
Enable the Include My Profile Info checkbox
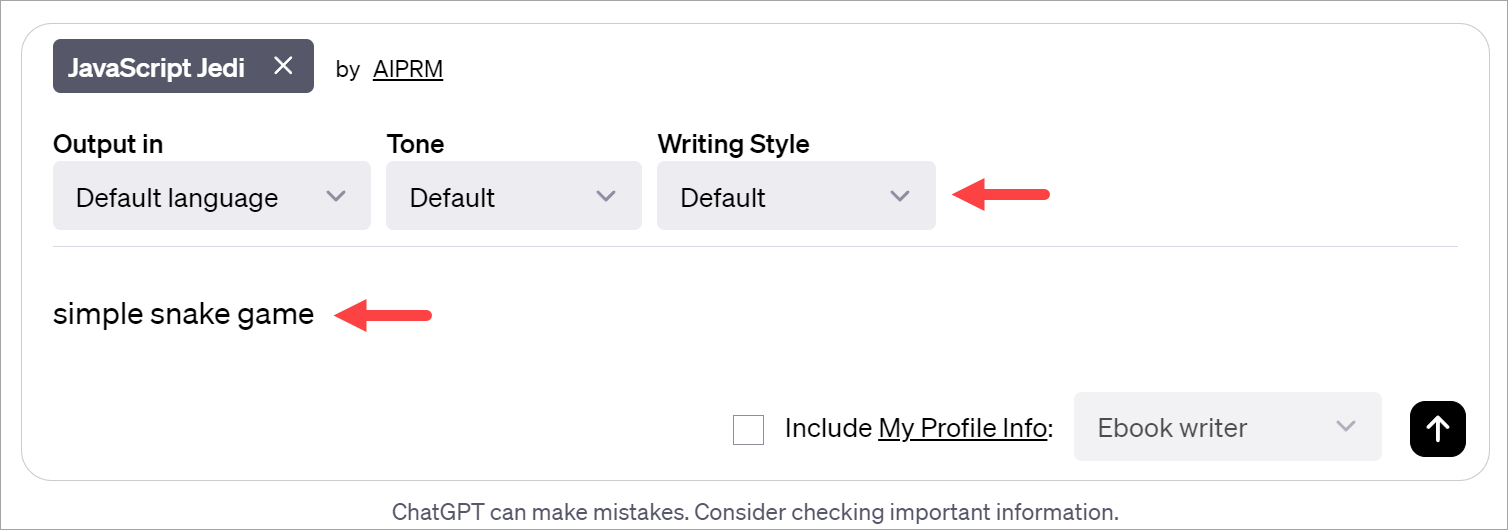(x=748, y=430)
